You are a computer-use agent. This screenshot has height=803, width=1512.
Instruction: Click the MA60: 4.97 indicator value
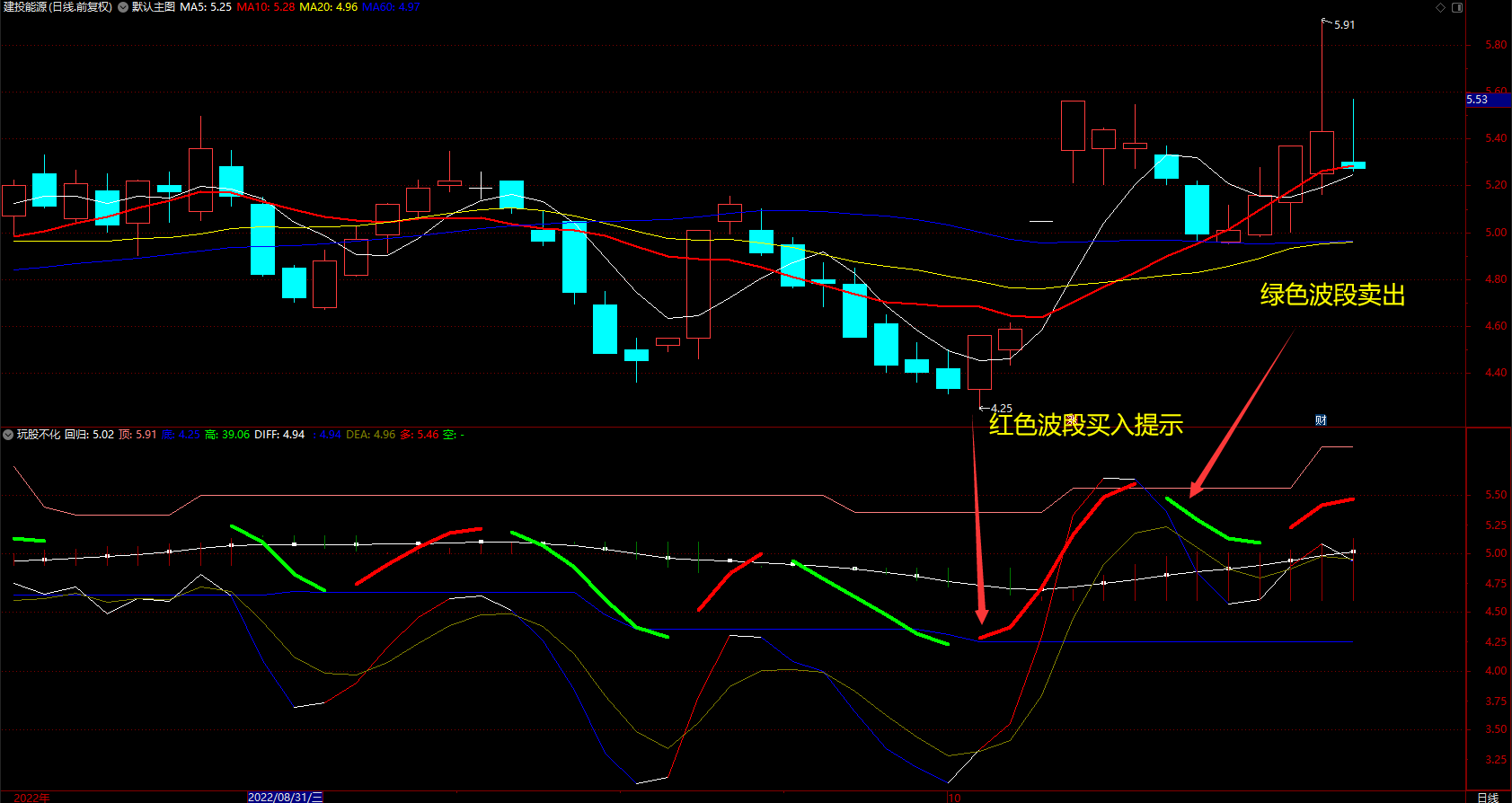(x=391, y=7)
